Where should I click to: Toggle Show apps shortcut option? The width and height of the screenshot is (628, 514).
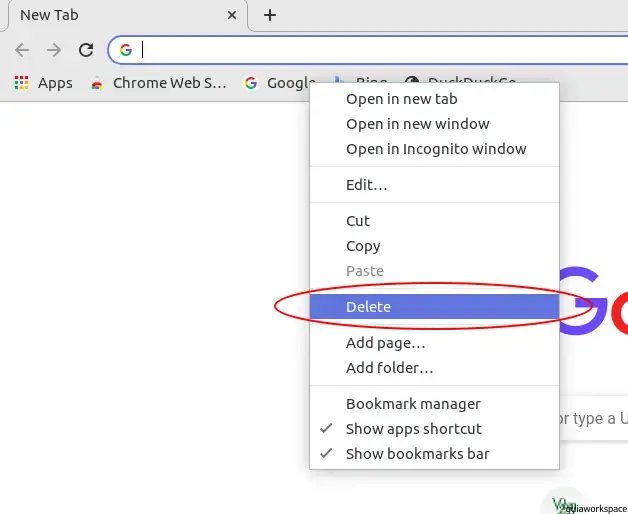tap(435, 429)
